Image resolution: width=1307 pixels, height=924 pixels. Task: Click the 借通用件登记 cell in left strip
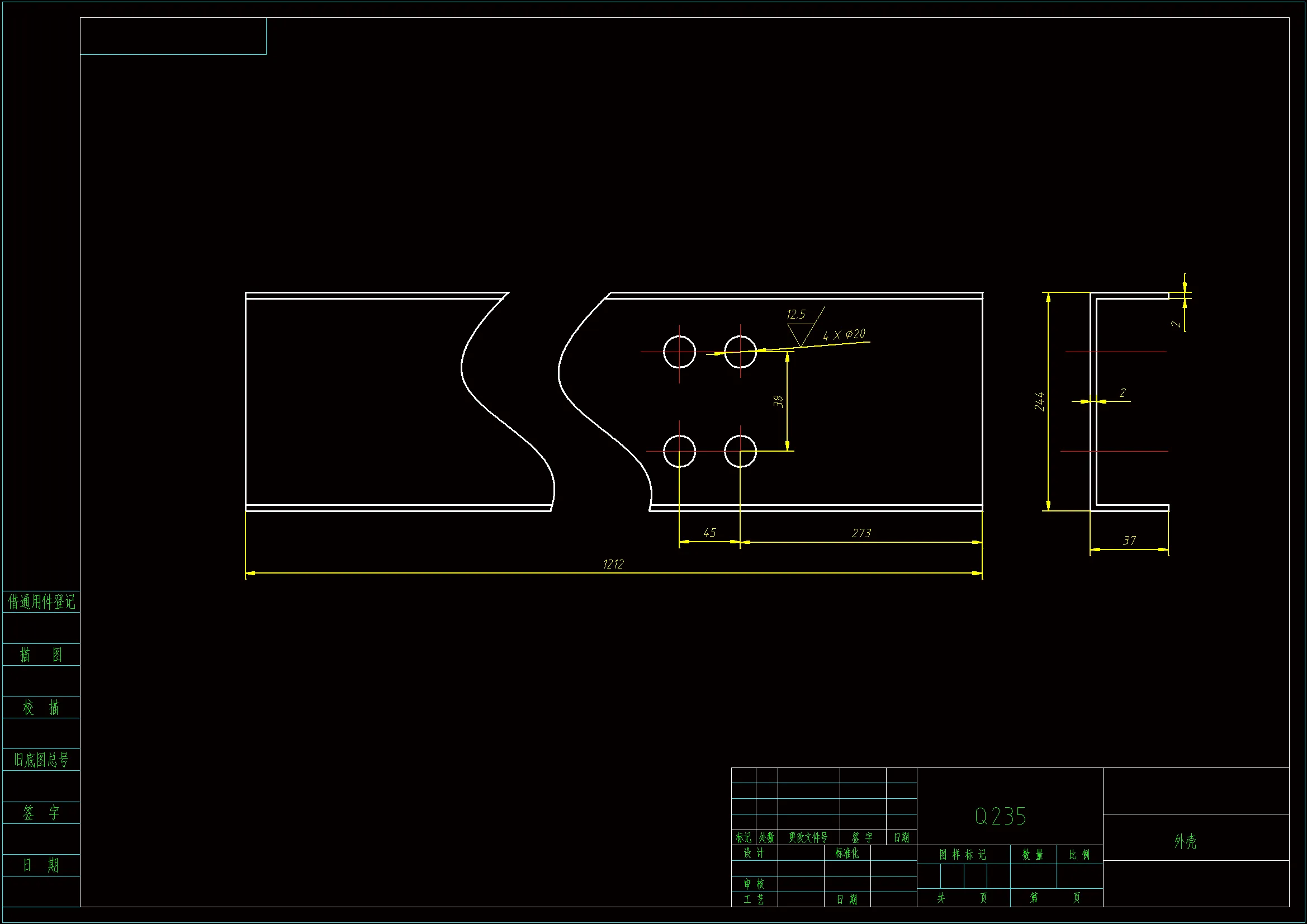[41, 602]
